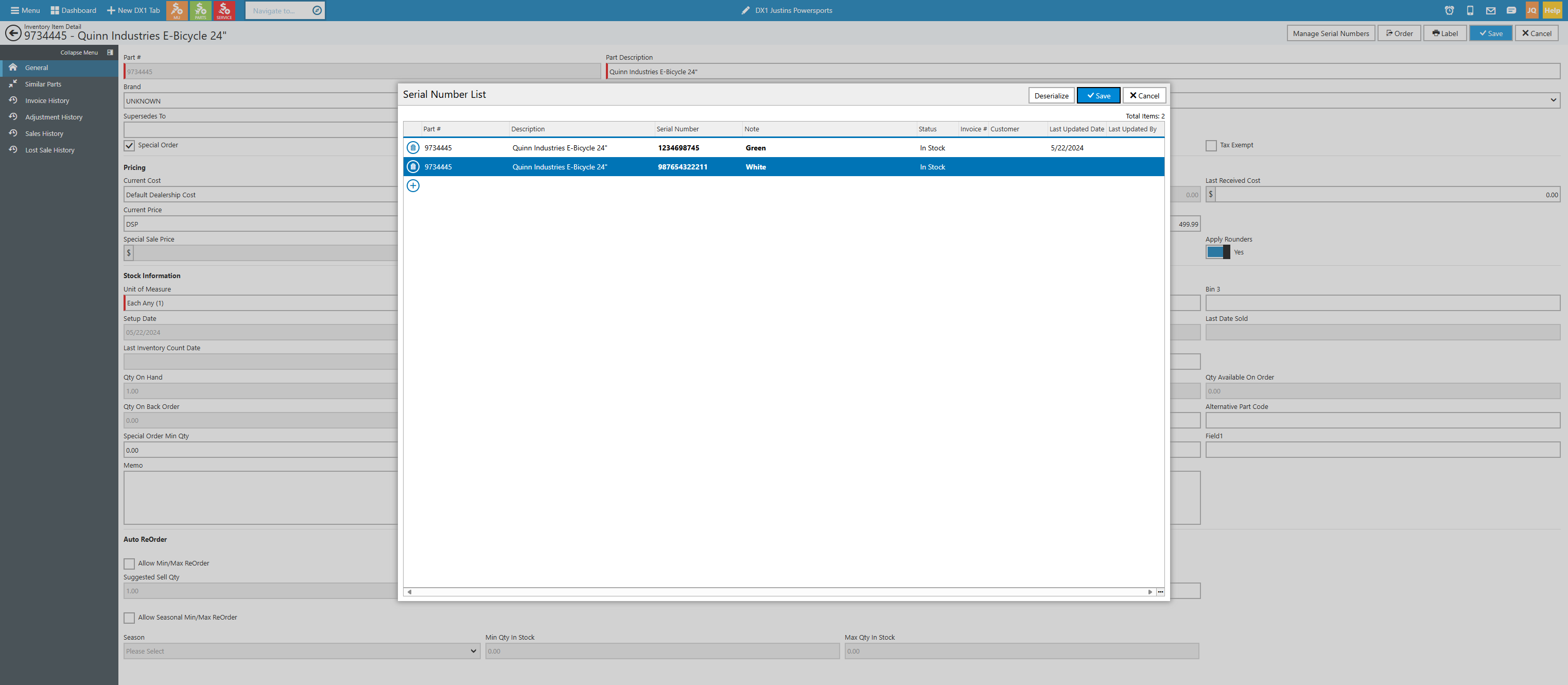Open Sales History in the sidebar
1568x685 pixels.
59,133
